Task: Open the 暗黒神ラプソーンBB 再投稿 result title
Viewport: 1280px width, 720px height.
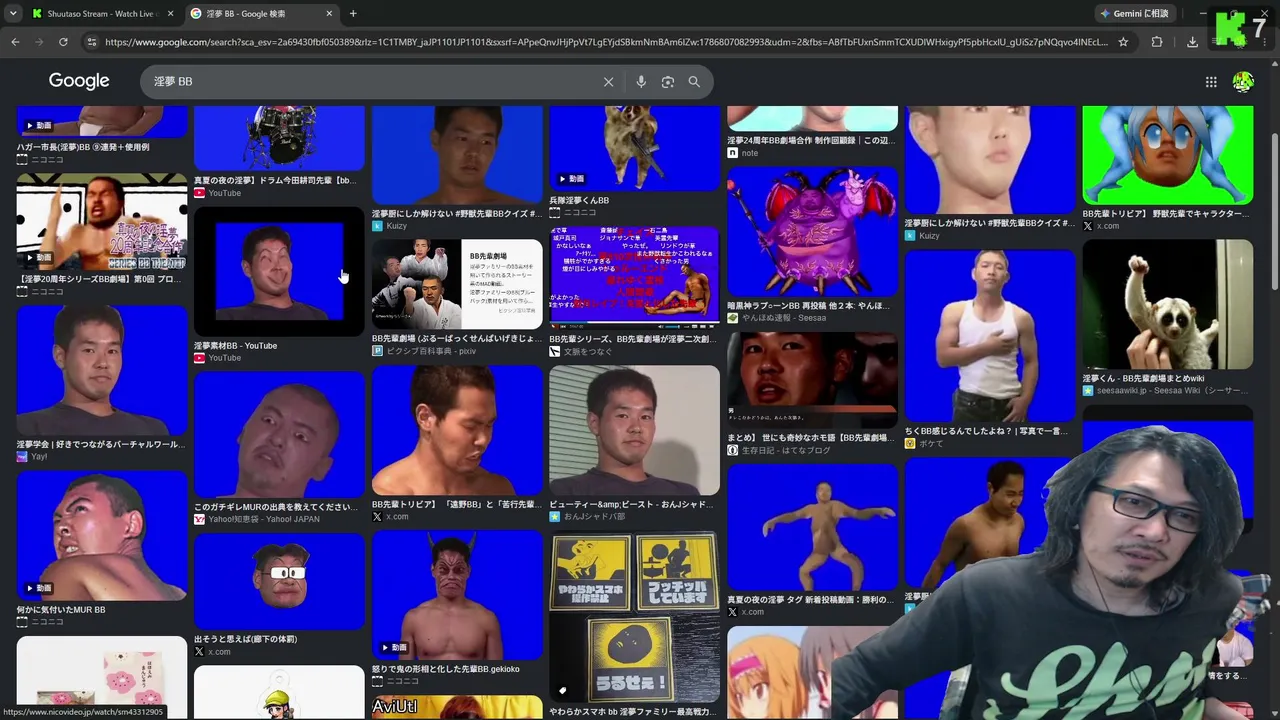Action: pyautogui.click(x=808, y=306)
